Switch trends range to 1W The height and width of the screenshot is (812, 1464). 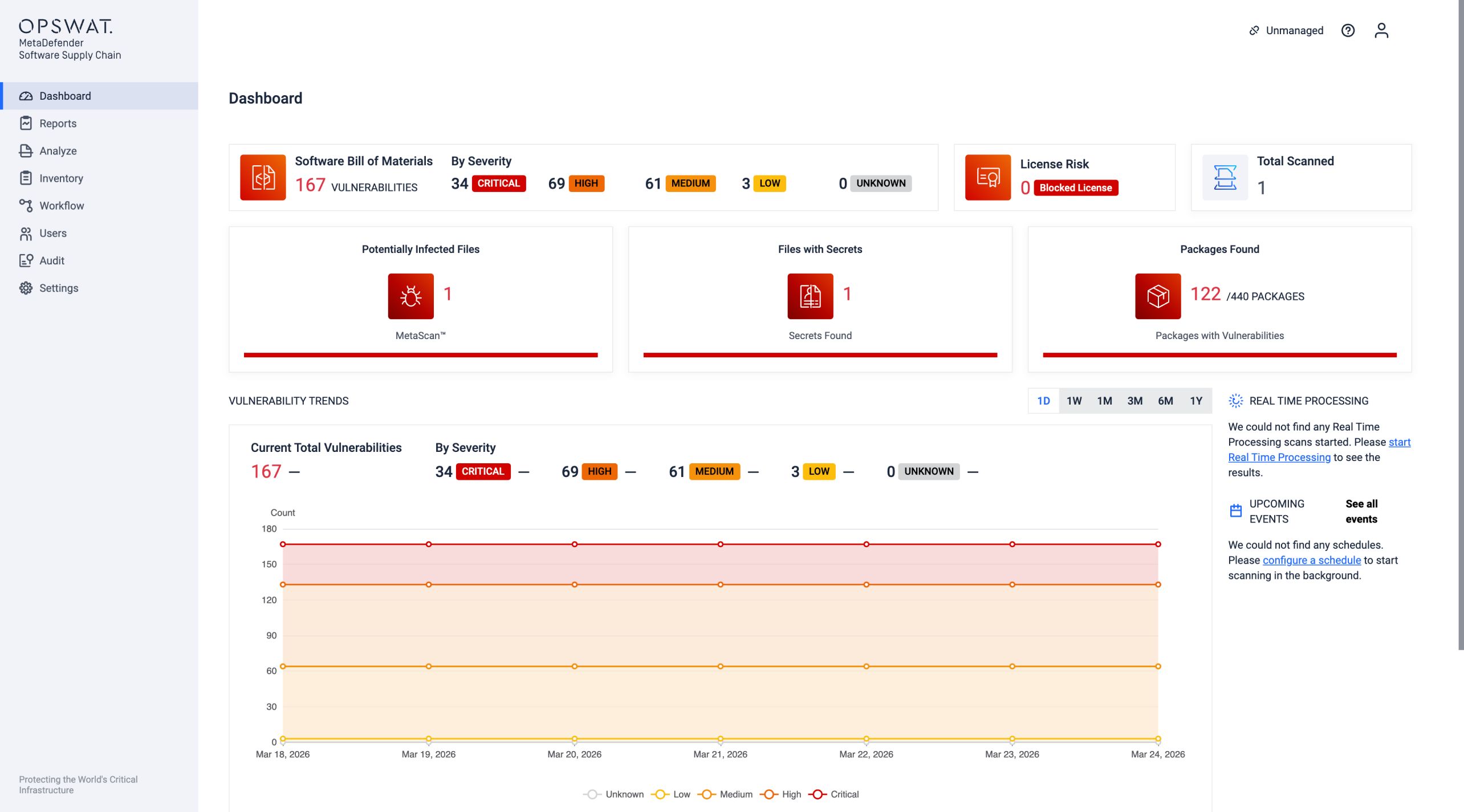1074,401
